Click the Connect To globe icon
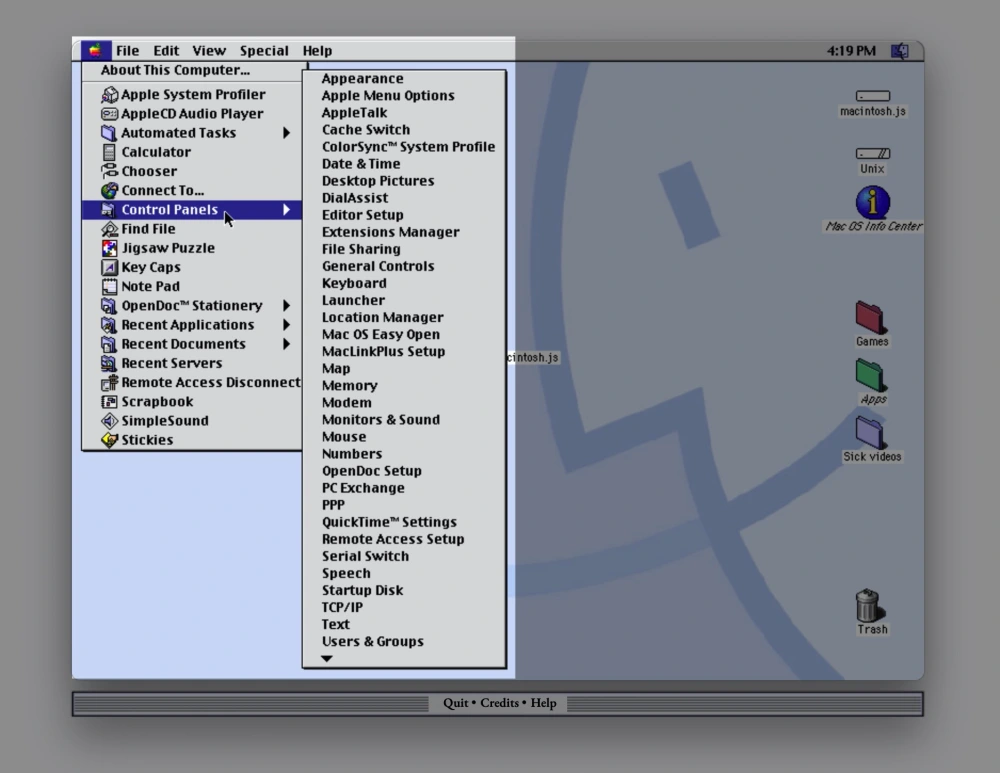 click(x=110, y=190)
